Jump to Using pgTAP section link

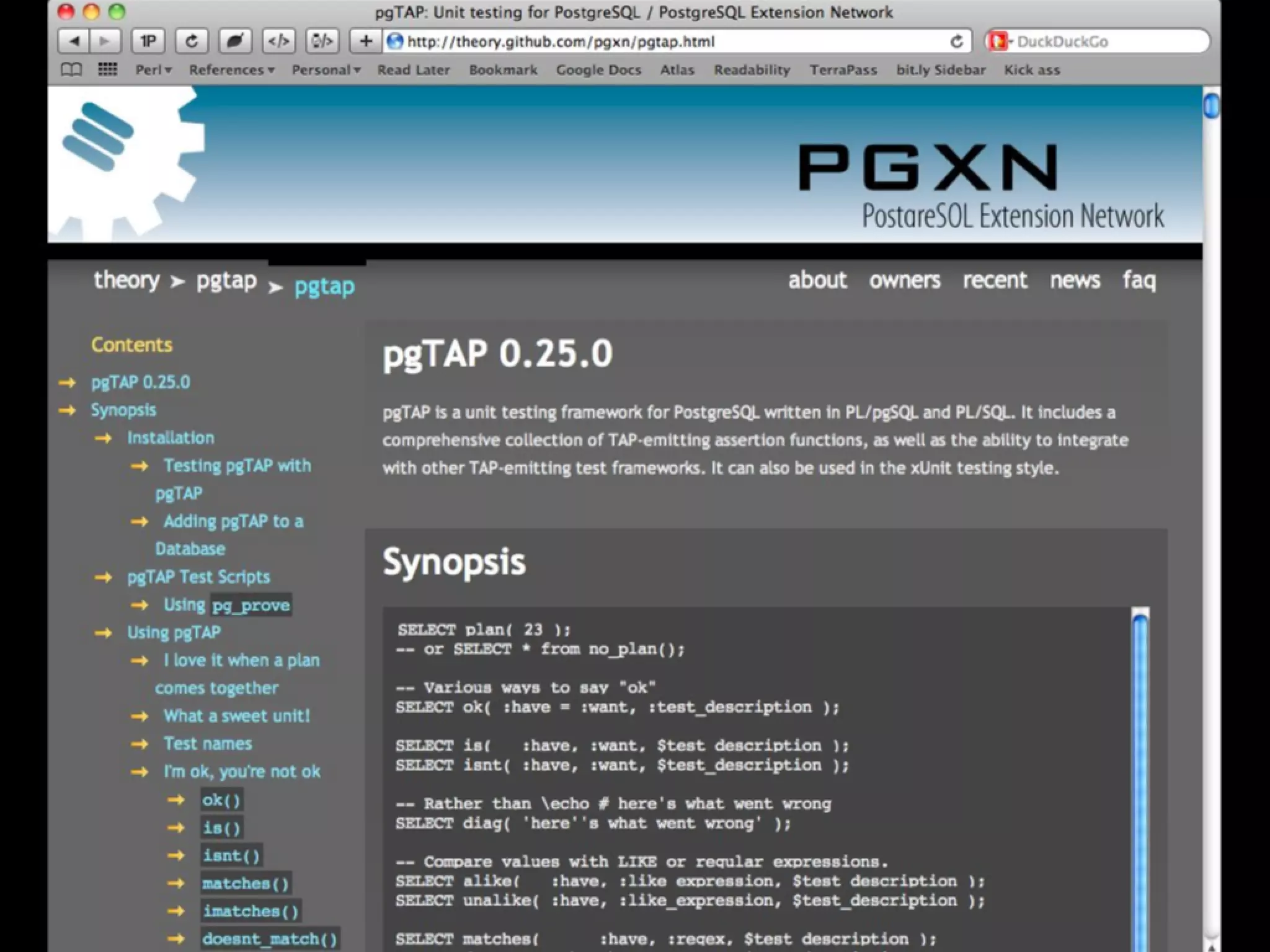tap(174, 633)
